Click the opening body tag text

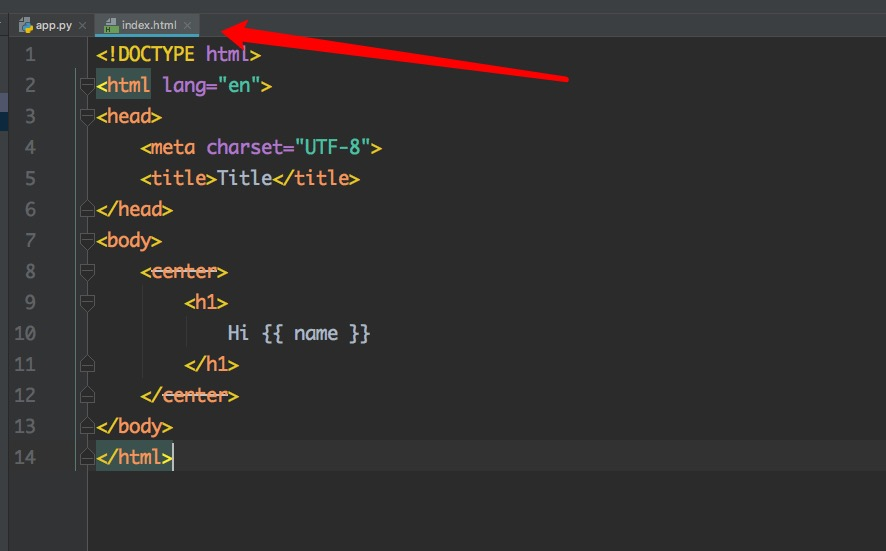[129, 241]
